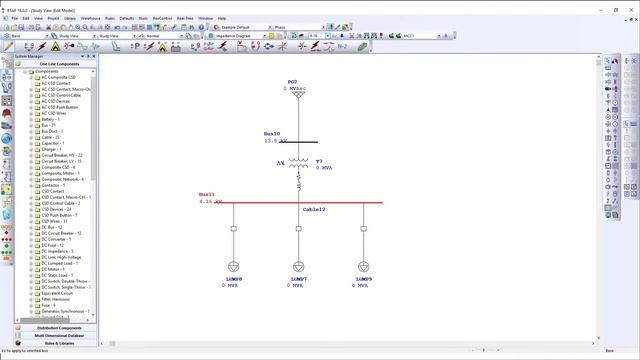Open the File menu
Image resolution: width=640 pixels, height=360 pixels.
coord(14,18)
